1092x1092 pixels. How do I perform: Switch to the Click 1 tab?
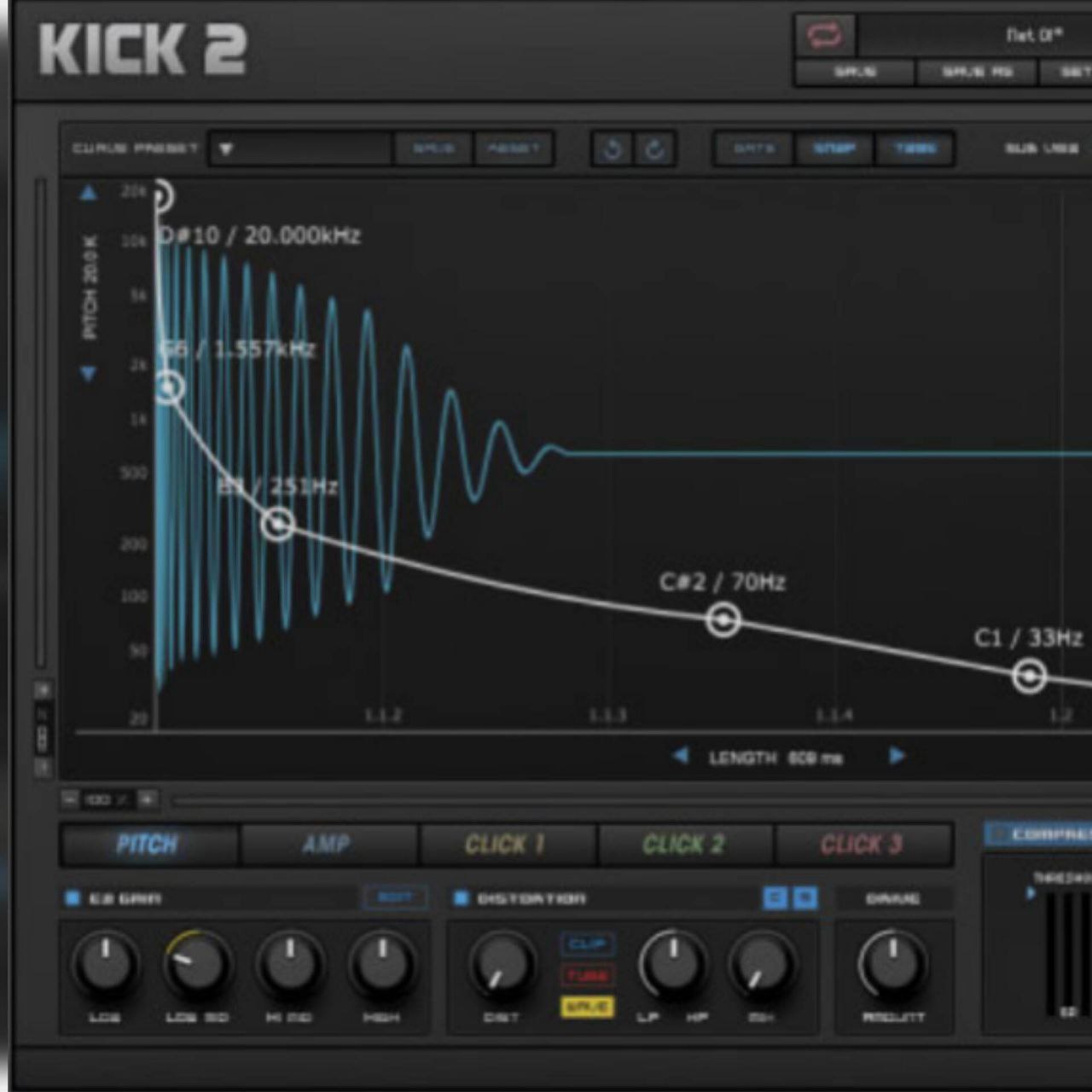(507, 845)
